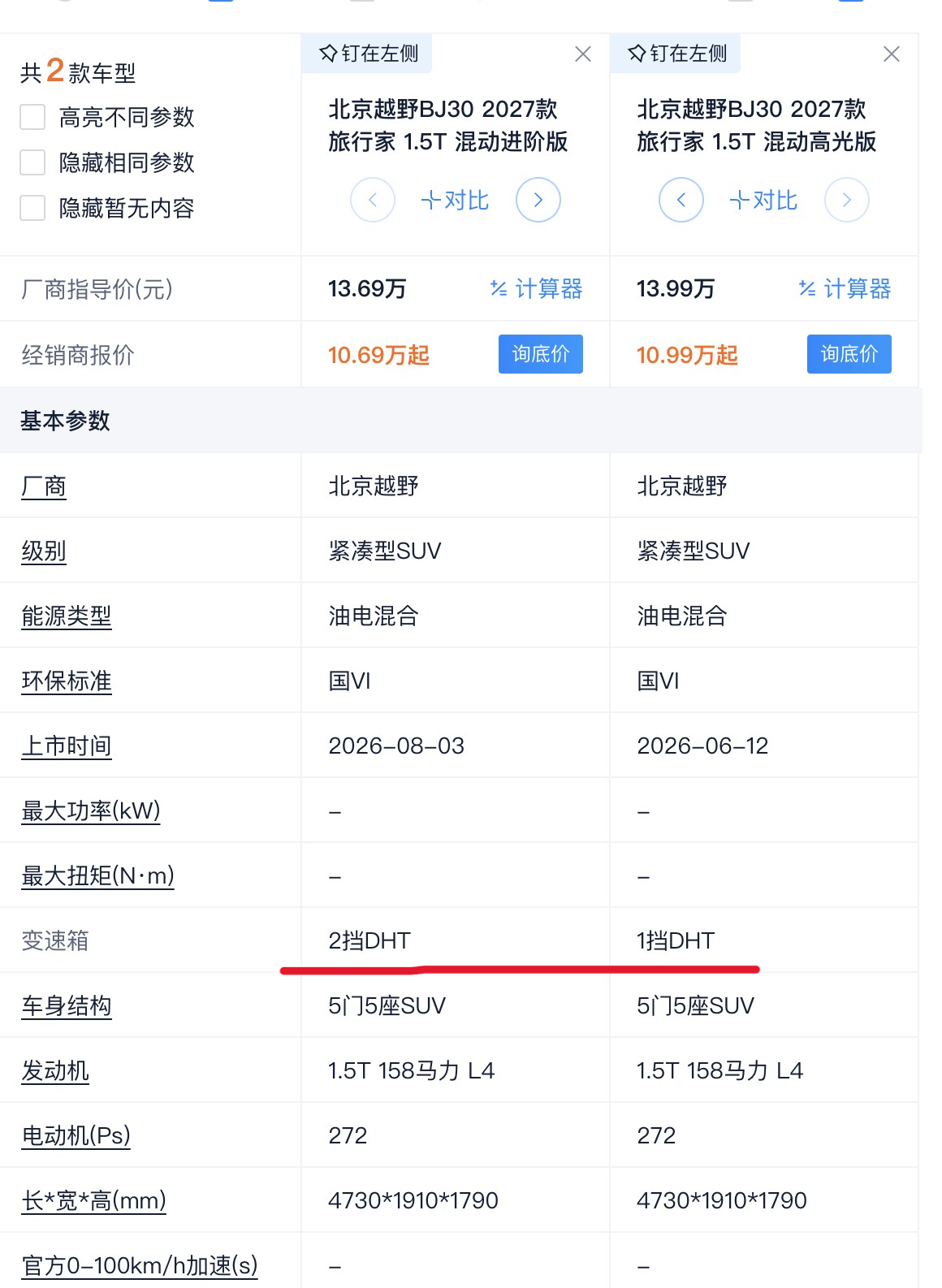This screenshot has width=942, height=1288.
Task: Pin 混动进阶版 column with 钉在左侧
Action: click(x=369, y=54)
